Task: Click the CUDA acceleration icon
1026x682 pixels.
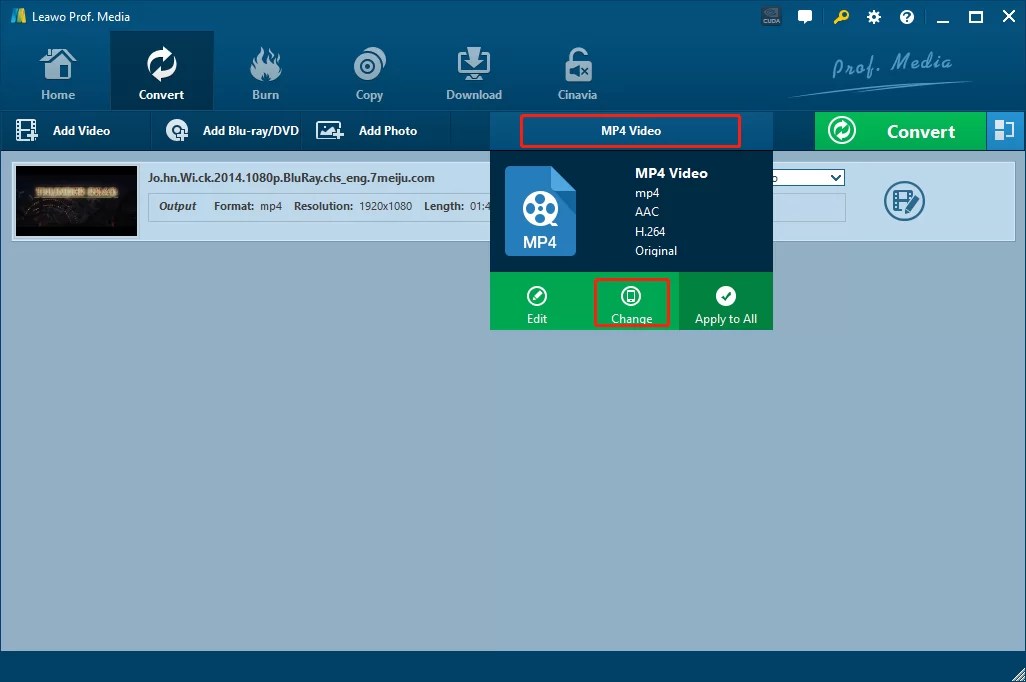Action: 770,16
